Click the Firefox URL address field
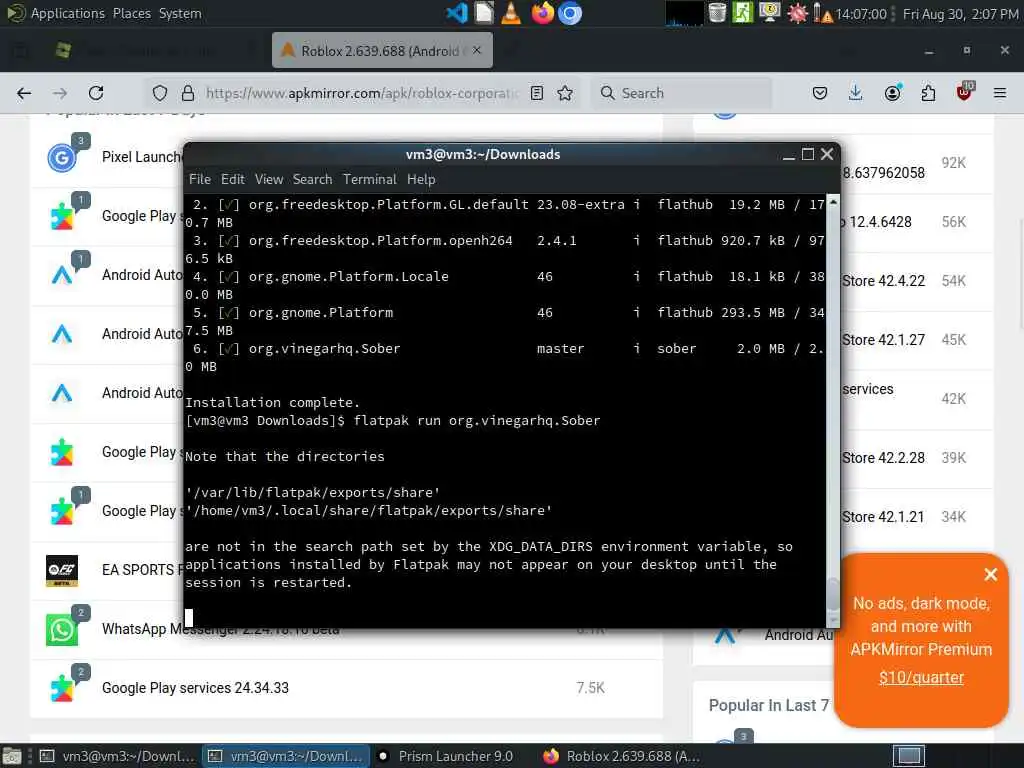1024x768 pixels. tap(362, 93)
